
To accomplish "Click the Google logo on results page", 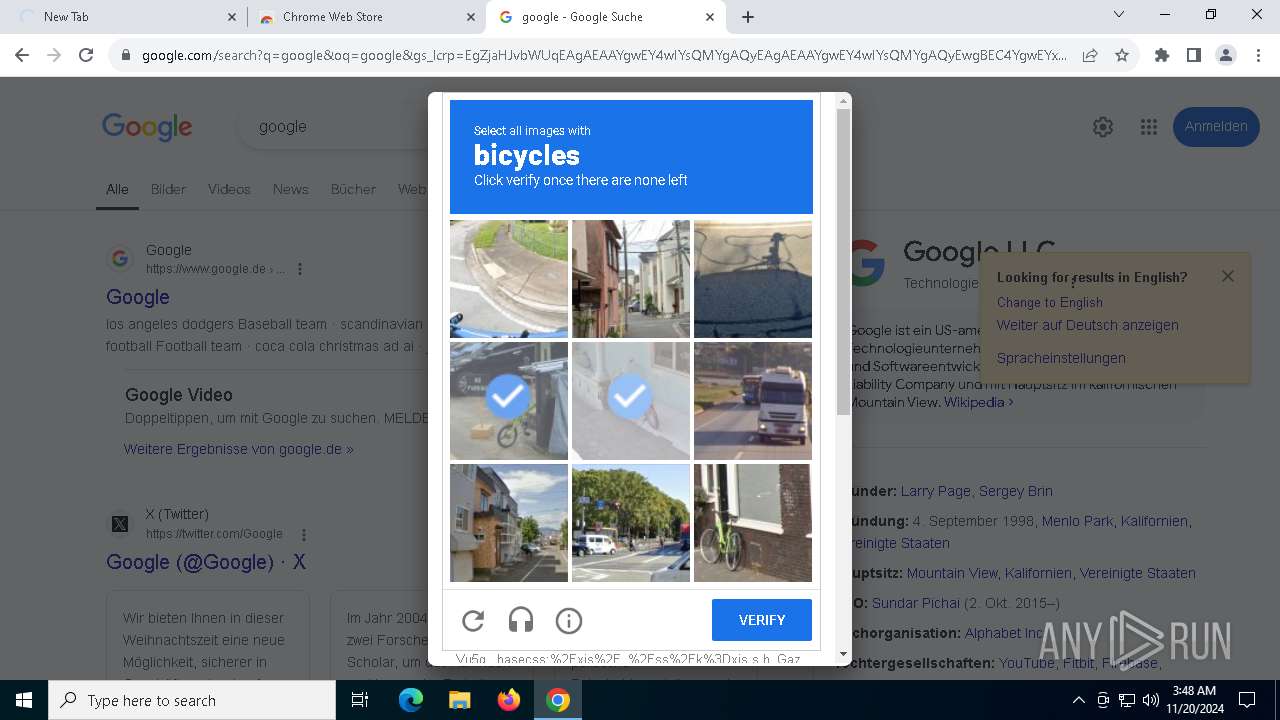I will click(x=147, y=127).
